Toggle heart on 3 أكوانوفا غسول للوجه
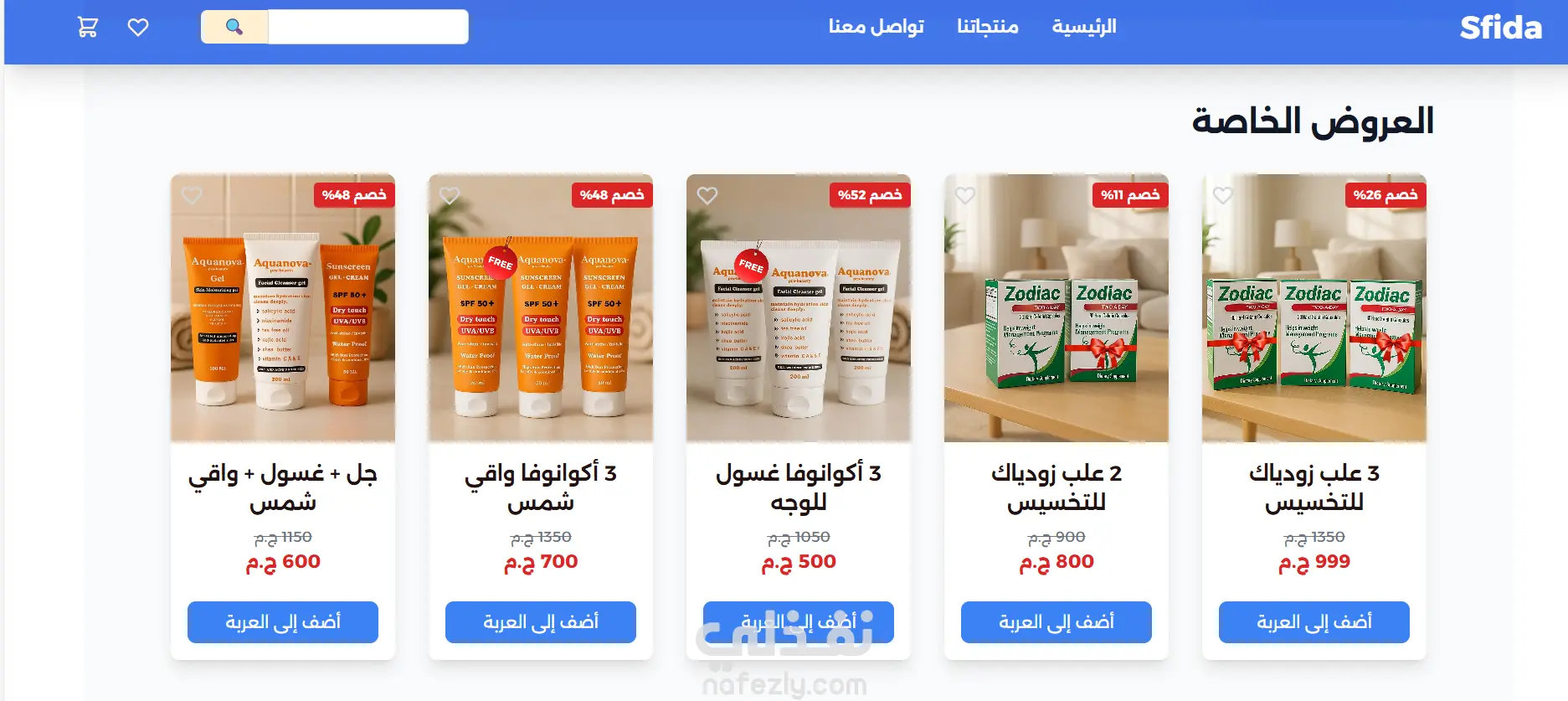Image resolution: width=1568 pixels, height=701 pixels. pos(707,195)
